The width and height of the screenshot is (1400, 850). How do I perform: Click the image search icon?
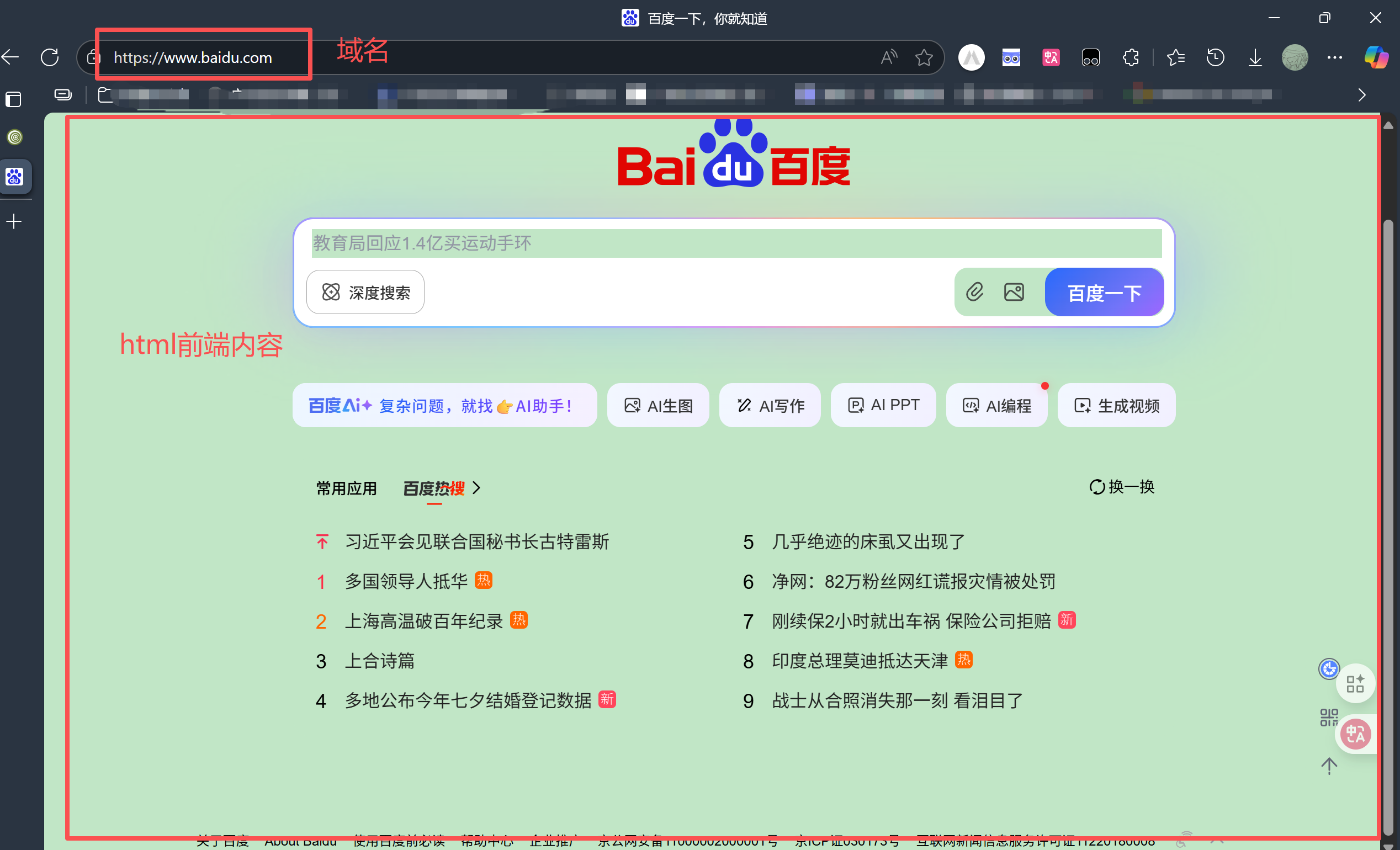pyautogui.click(x=1014, y=292)
